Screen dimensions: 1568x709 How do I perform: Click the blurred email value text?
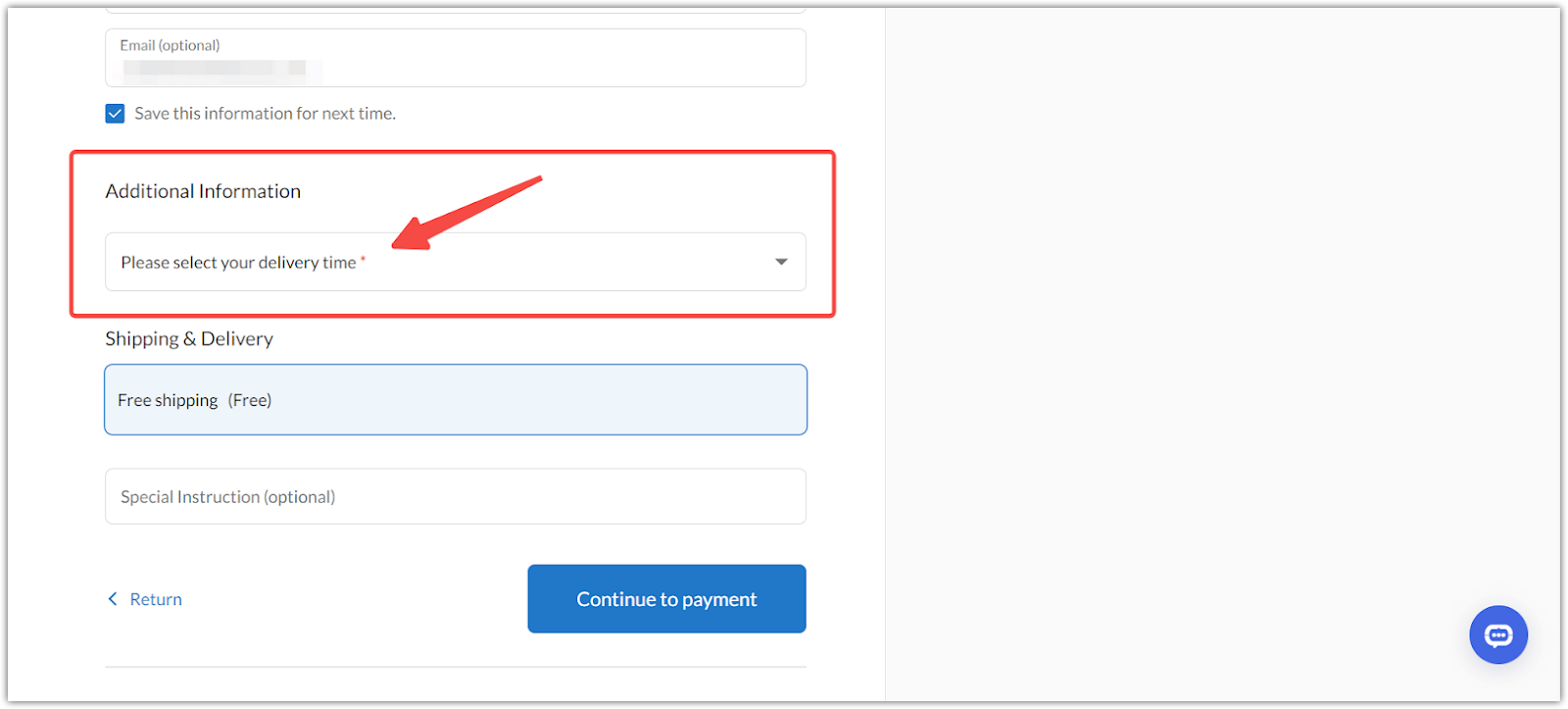pos(215,68)
